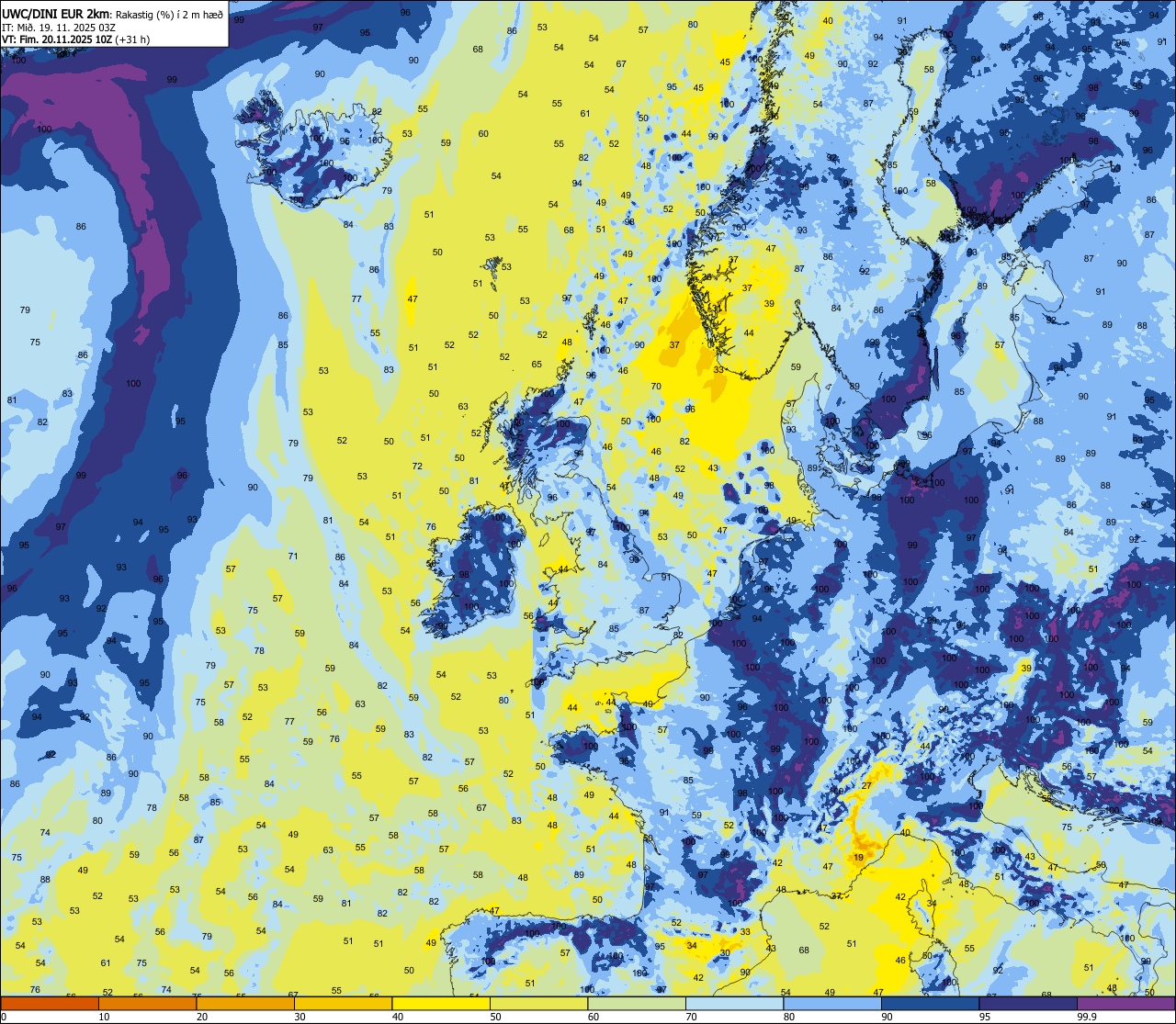1176x1024 pixels.
Task: Click the 'VT: Fim. 20.11.2025 10Z (+31 h)' line
Action: pos(75,39)
